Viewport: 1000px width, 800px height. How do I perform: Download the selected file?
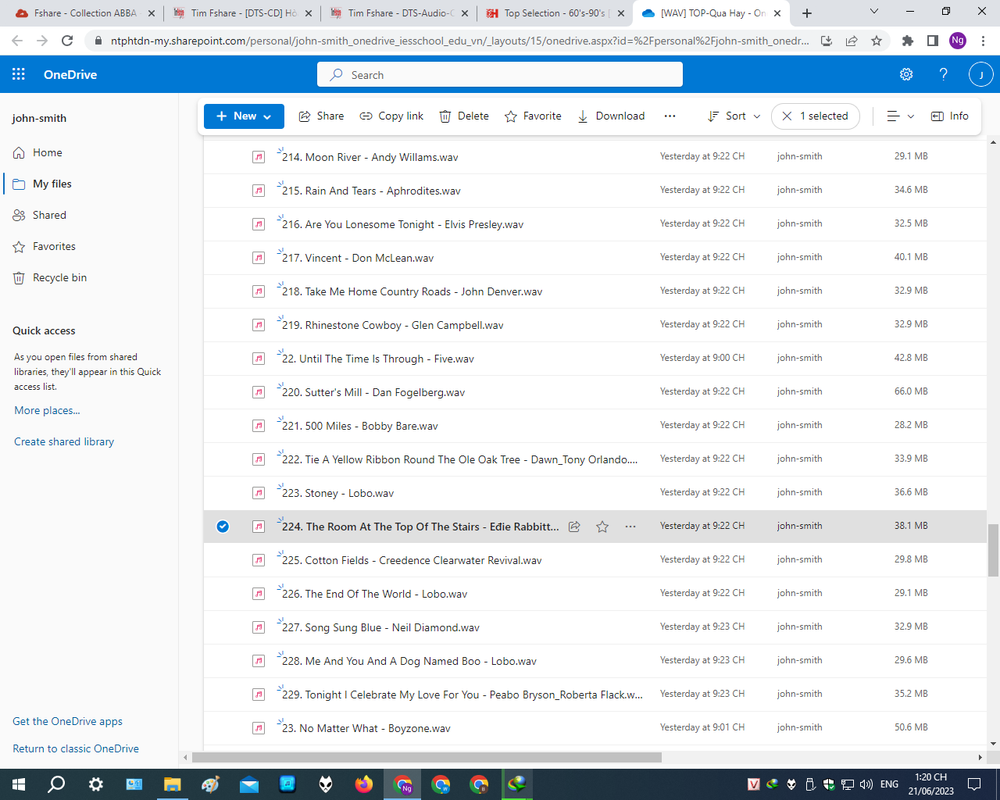coord(611,116)
